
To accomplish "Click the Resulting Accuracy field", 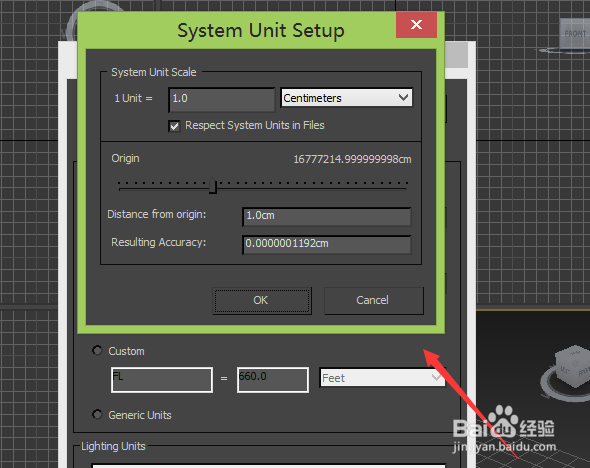I will [x=327, y=245].
